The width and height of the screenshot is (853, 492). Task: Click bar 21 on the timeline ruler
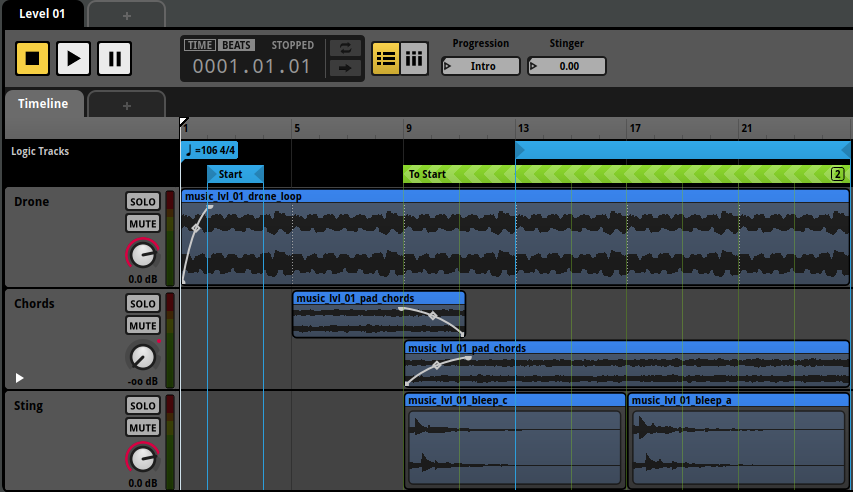tap(746, 128)
